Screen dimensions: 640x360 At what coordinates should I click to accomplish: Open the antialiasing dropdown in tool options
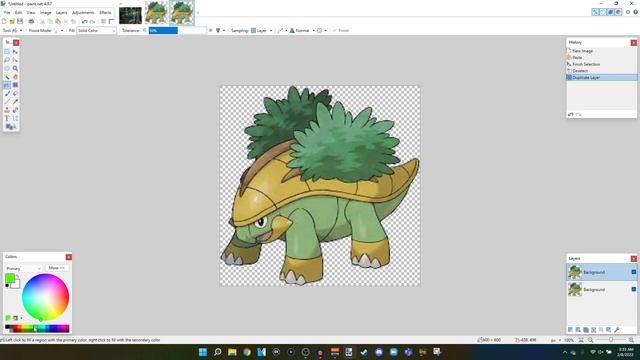tap(282, 31)
